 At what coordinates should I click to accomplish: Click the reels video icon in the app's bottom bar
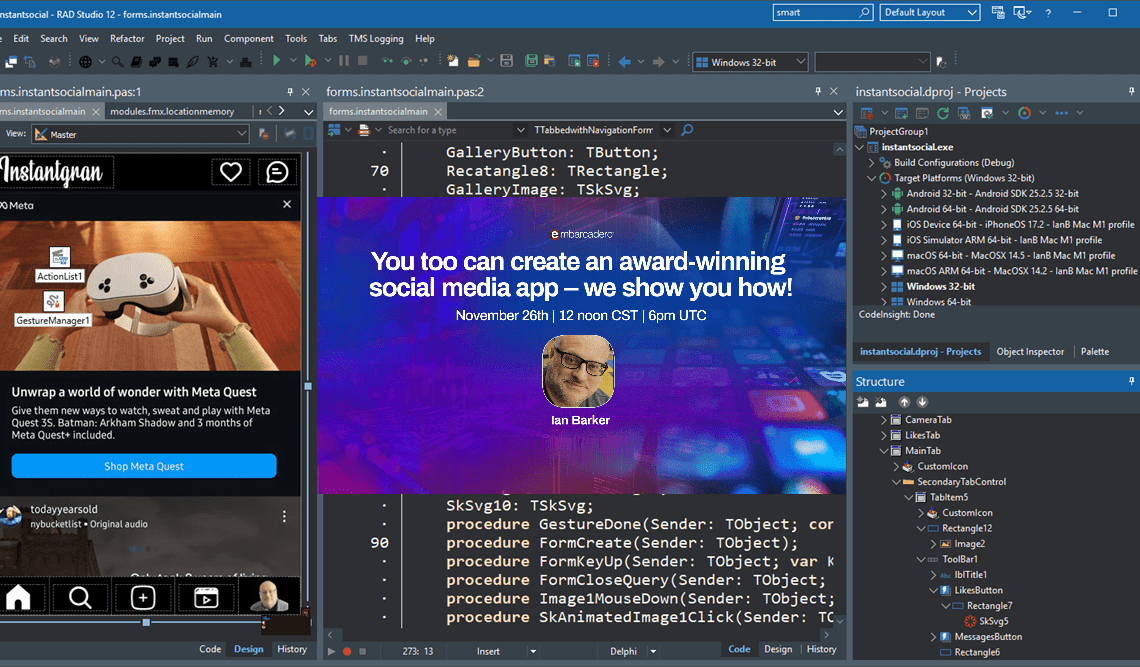[206, 598]
